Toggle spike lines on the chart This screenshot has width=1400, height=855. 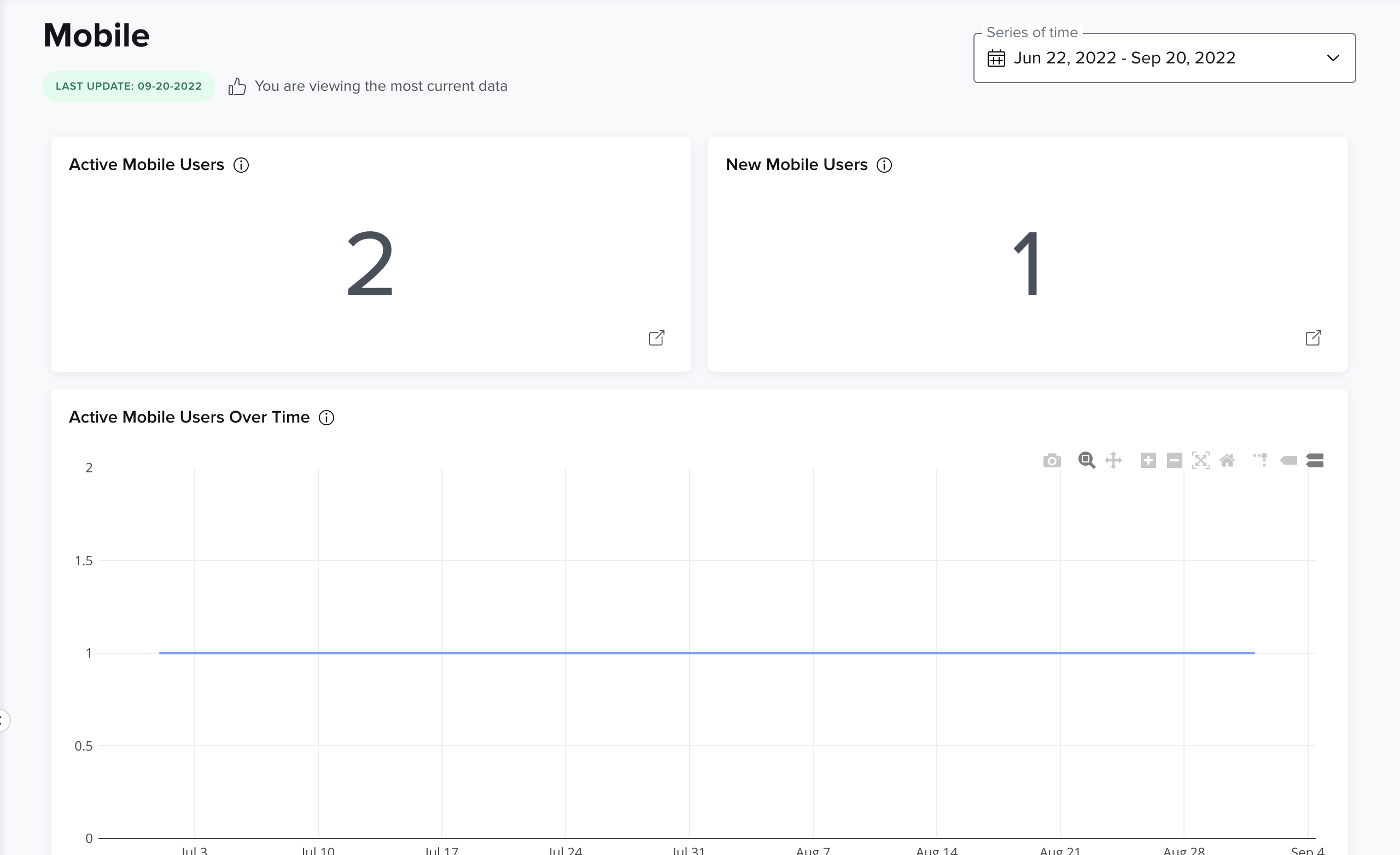pyautogui.click(x=1260, y=460)
